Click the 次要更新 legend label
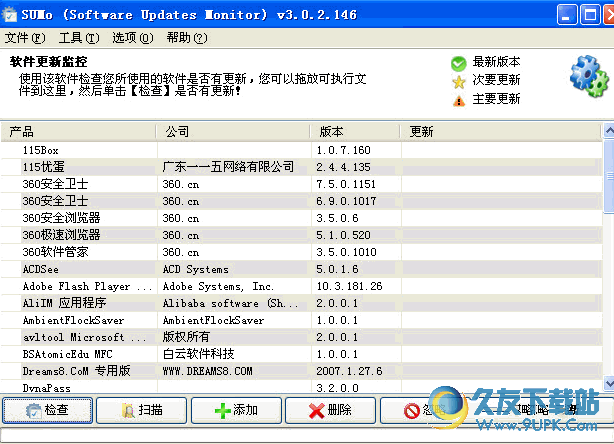614x444 pixels. point(497,80)
